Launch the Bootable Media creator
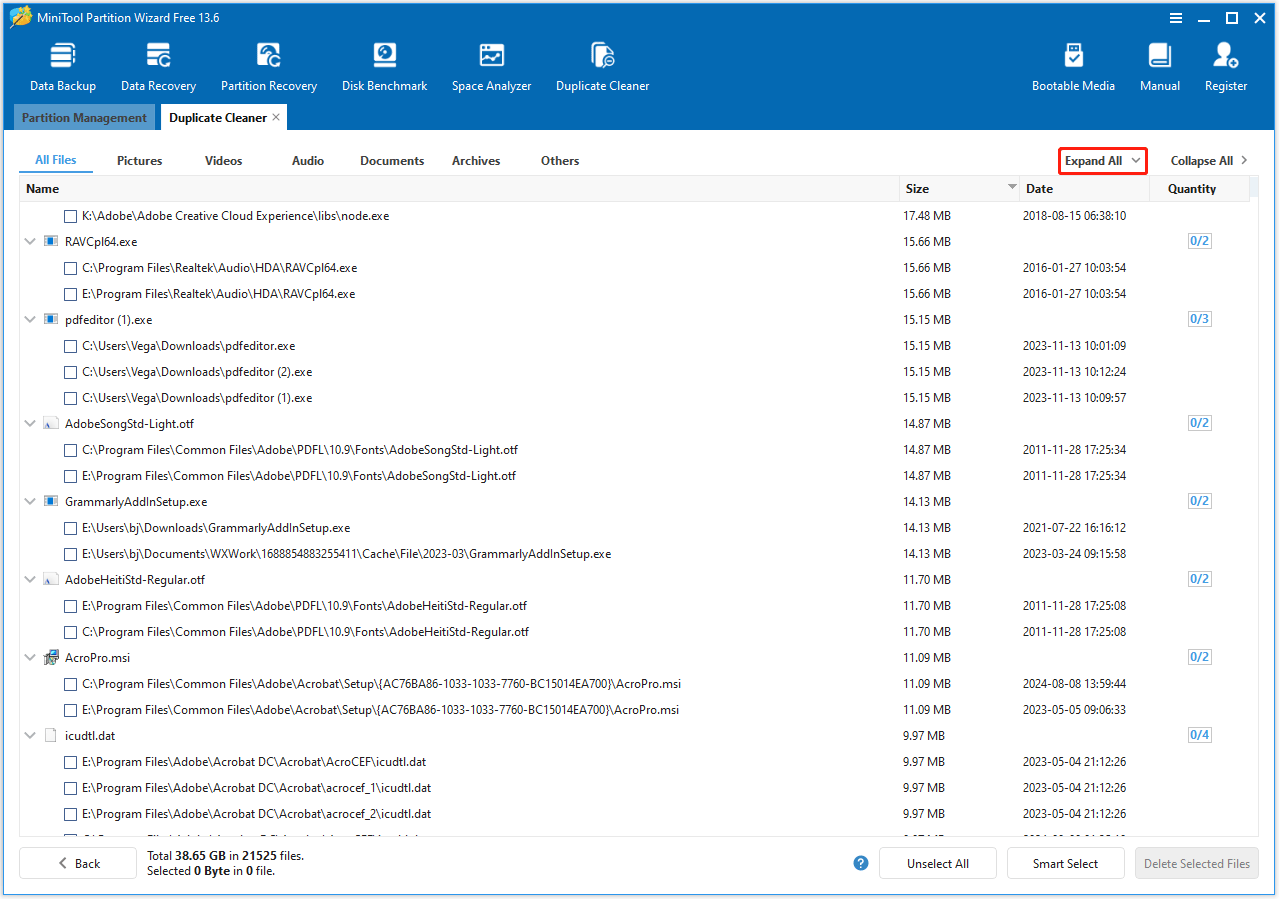Viewport: 1280px width, 899px height. (x=1073, y=64)
